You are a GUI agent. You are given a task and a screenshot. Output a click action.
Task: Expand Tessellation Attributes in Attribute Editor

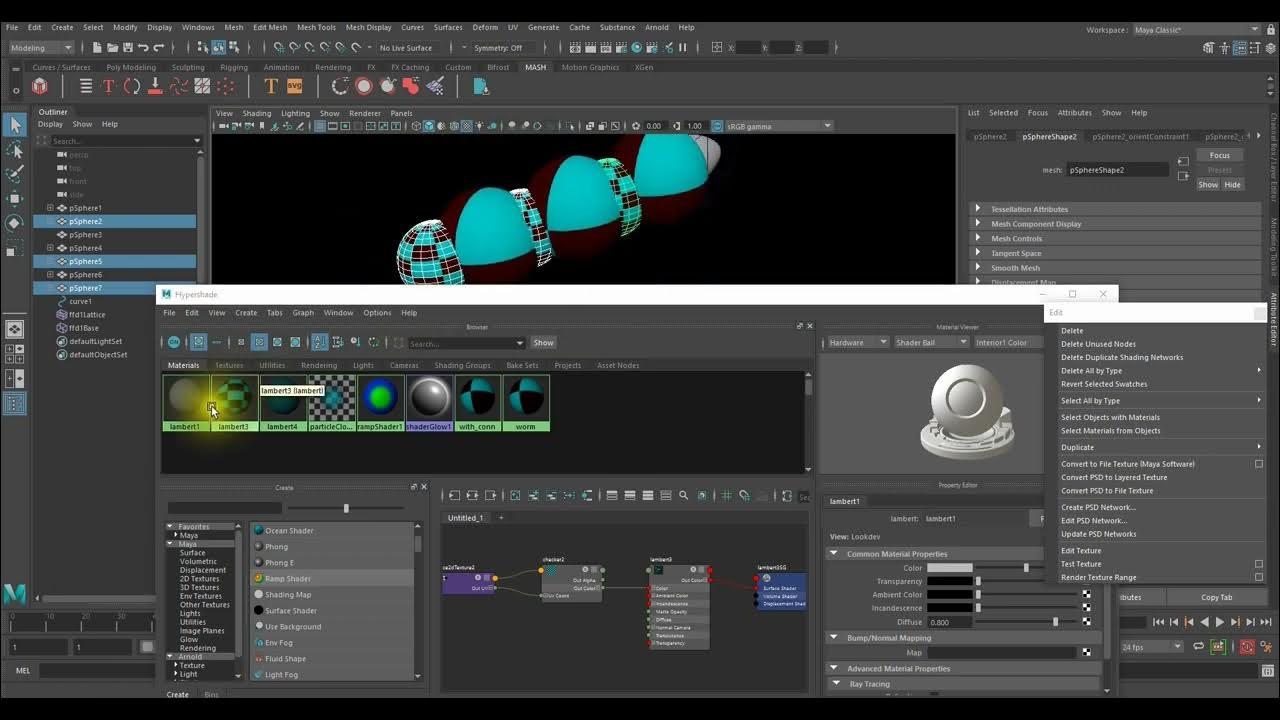pos(978,209)
